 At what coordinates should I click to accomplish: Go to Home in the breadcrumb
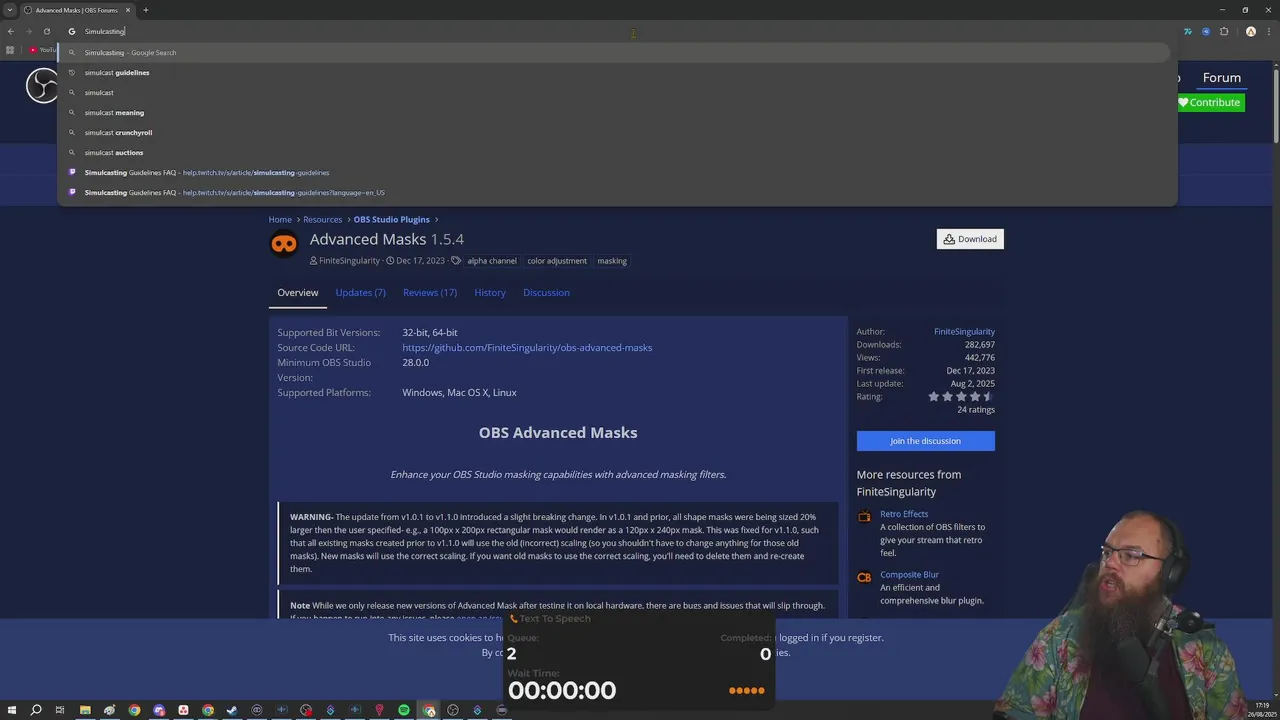pyautogui.click(x=280, y=219)
